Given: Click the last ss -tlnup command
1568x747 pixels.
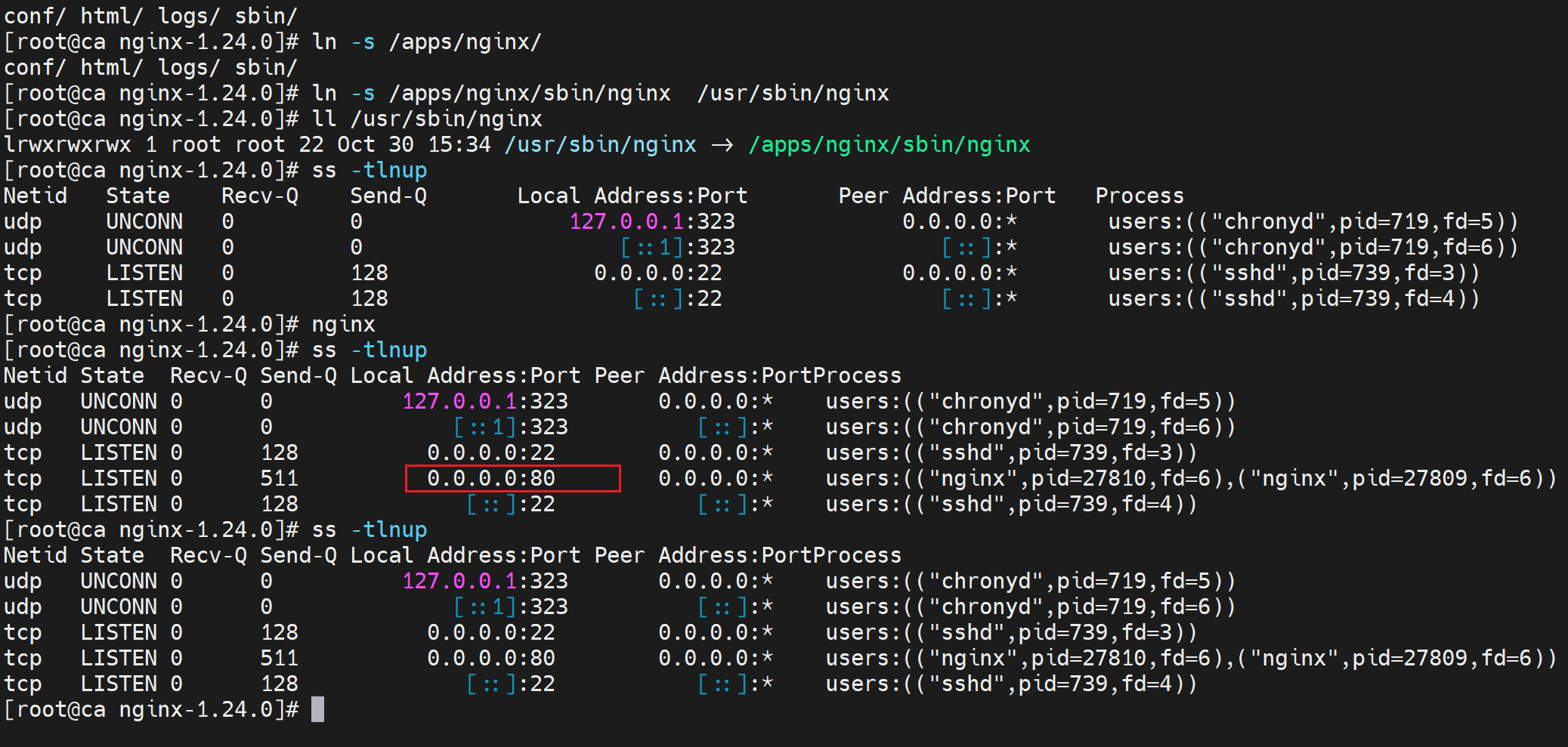Looking at the screenshot, I should tap(370, 529).
